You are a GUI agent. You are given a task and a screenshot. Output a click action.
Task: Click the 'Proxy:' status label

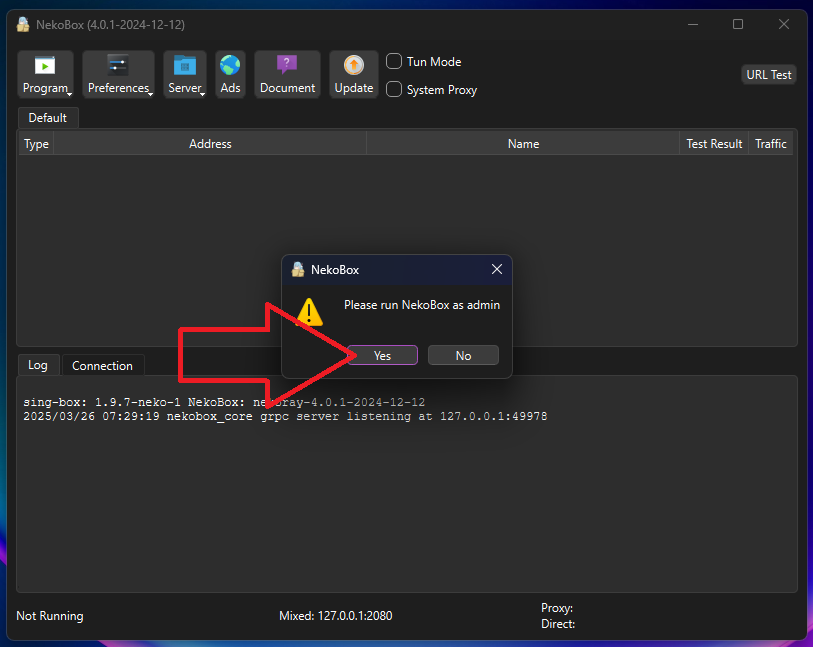click(x=557, y=608)
